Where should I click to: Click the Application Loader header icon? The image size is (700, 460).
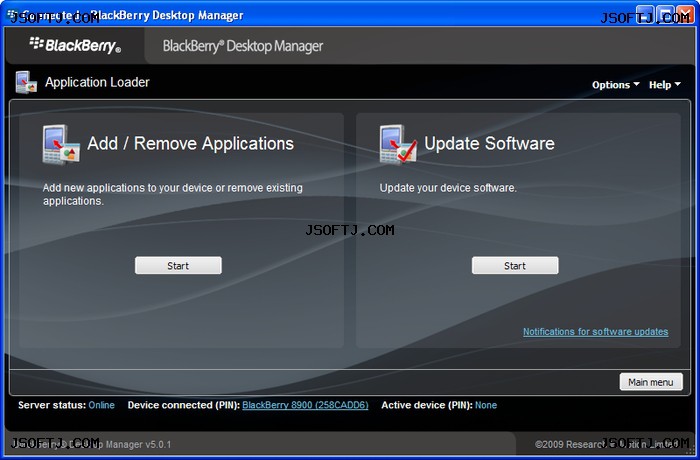(26, 82)
